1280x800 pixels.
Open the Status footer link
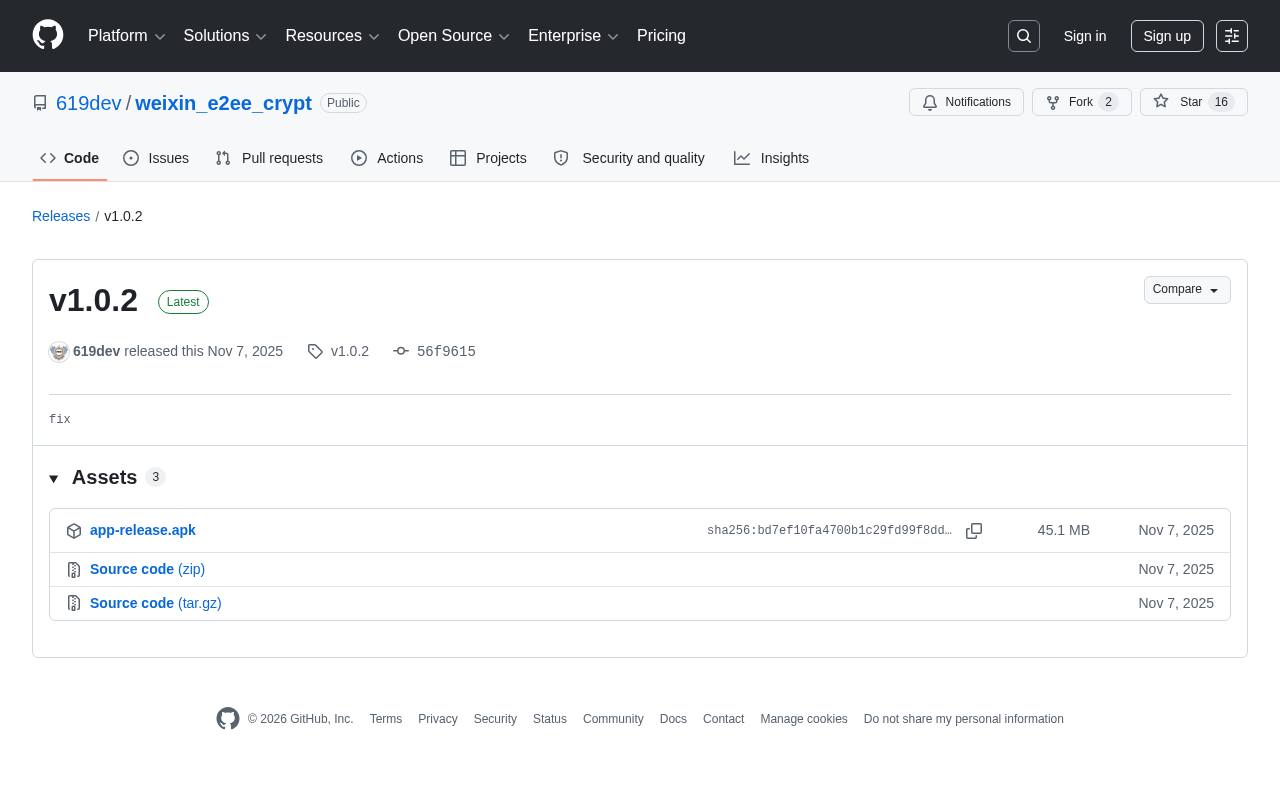click(x=550, y=719)
